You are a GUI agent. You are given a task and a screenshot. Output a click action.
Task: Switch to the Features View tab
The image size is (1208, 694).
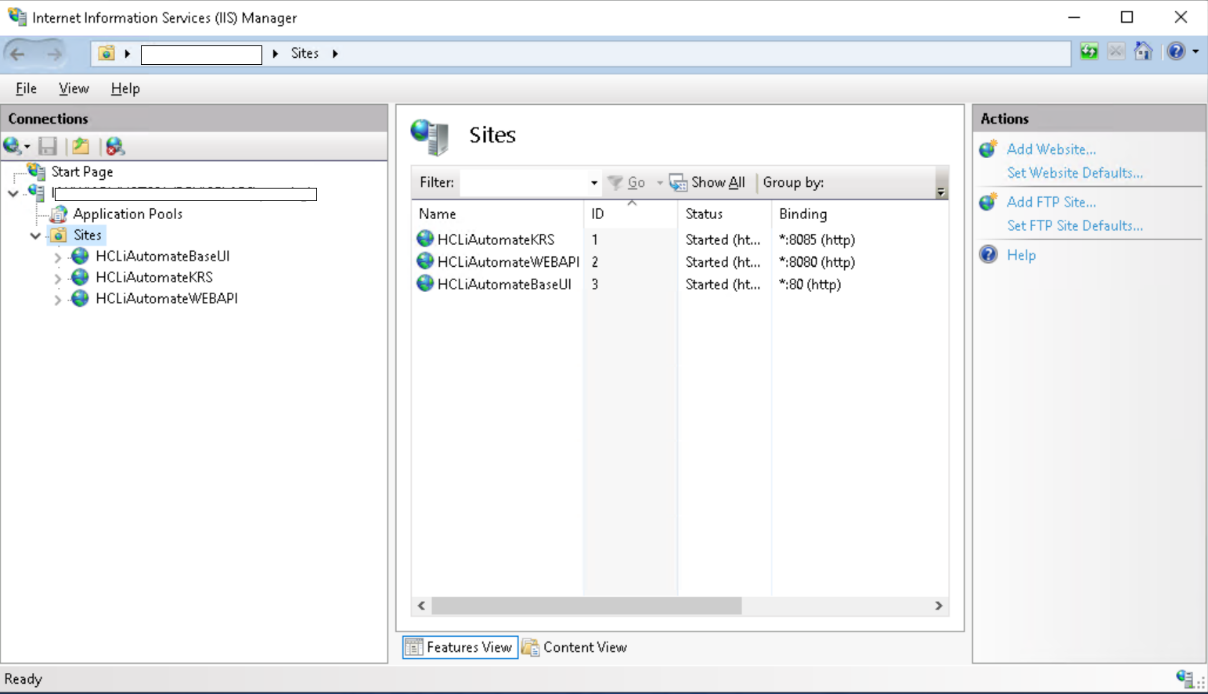(x=460, y=647)
